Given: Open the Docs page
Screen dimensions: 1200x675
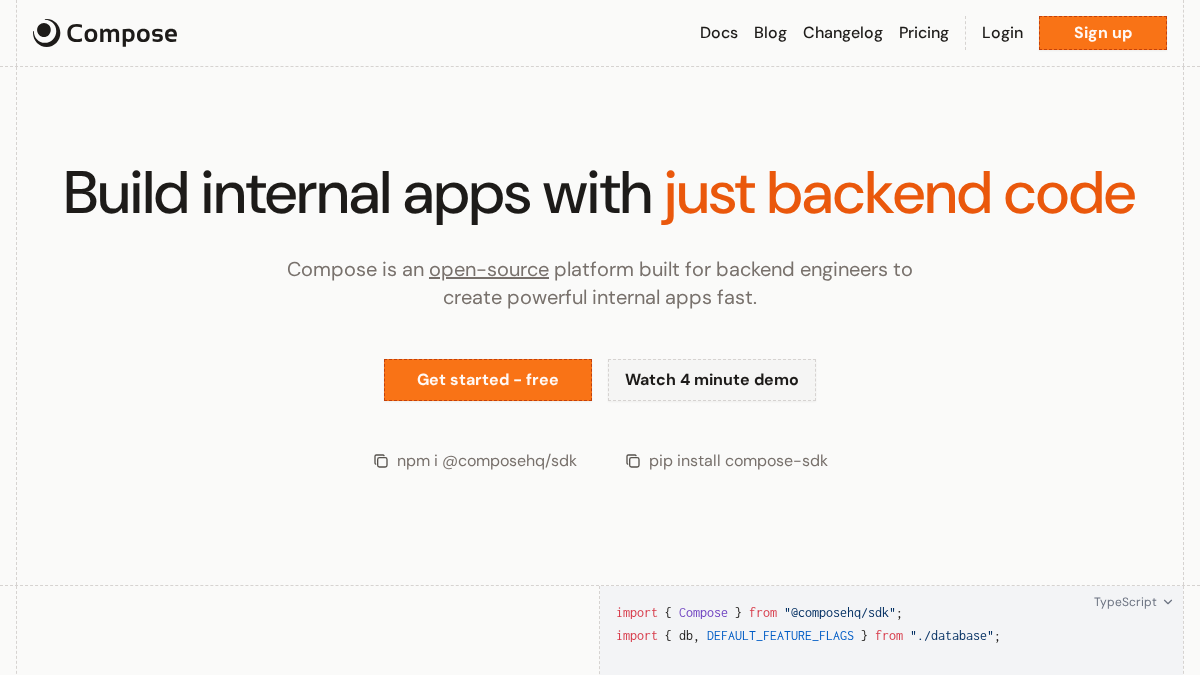Looking at the screenshot, I should click(x=719, y=33).
